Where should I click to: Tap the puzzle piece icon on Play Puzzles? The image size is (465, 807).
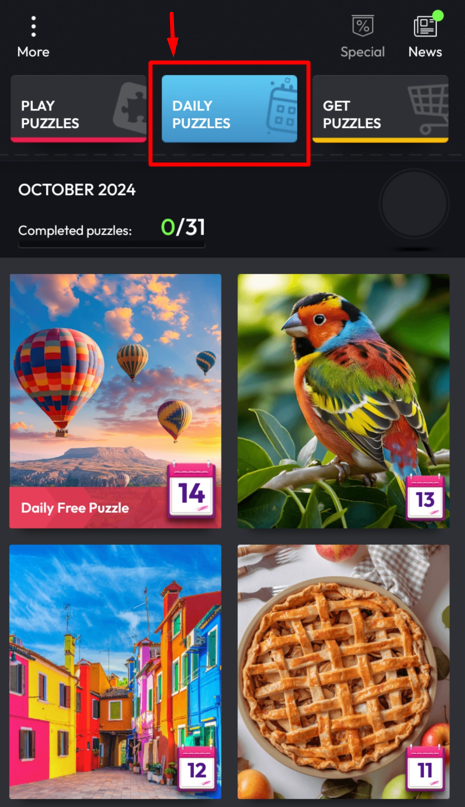[130, 108]
